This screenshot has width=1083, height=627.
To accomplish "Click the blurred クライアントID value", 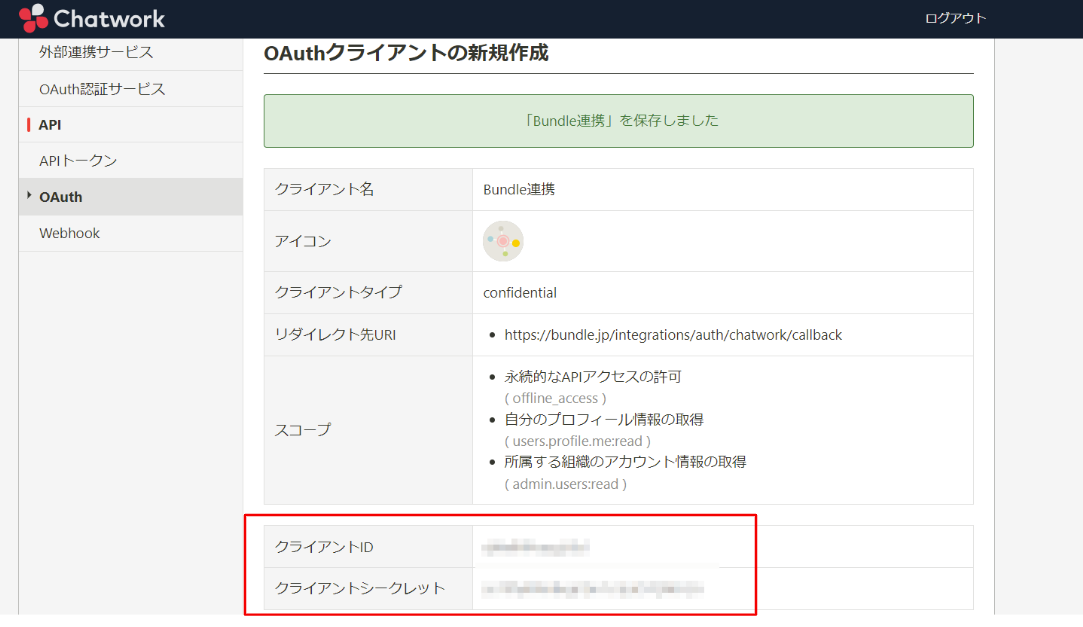I will (x=536, y=548).
